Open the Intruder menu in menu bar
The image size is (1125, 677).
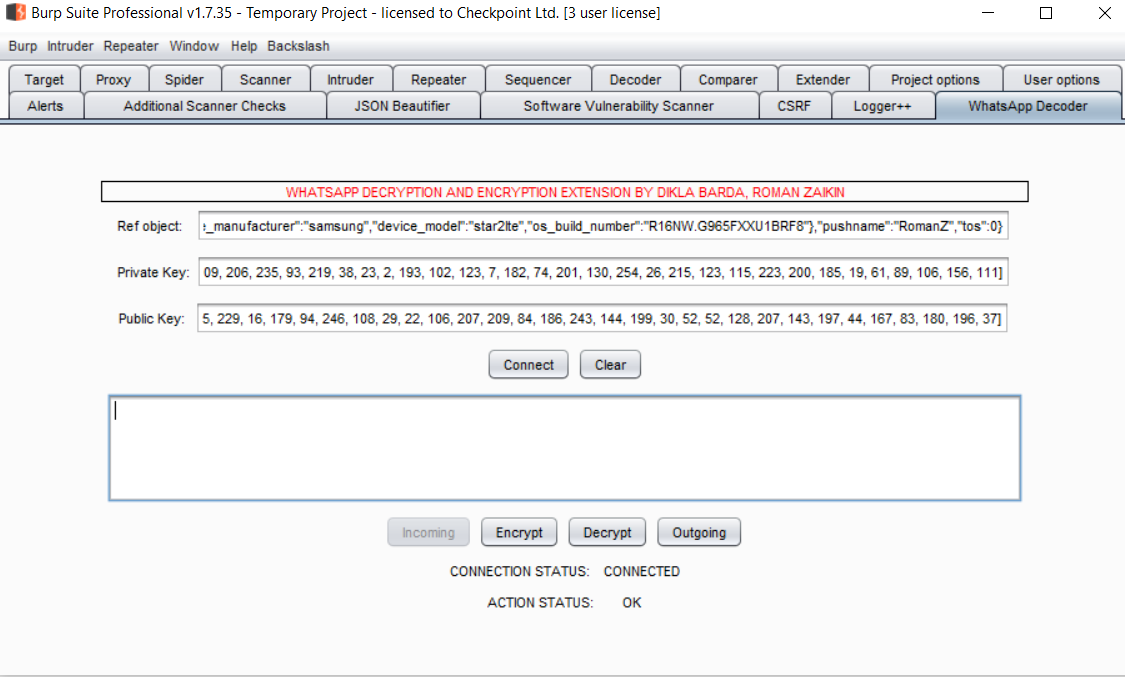[x=70, y=46]
